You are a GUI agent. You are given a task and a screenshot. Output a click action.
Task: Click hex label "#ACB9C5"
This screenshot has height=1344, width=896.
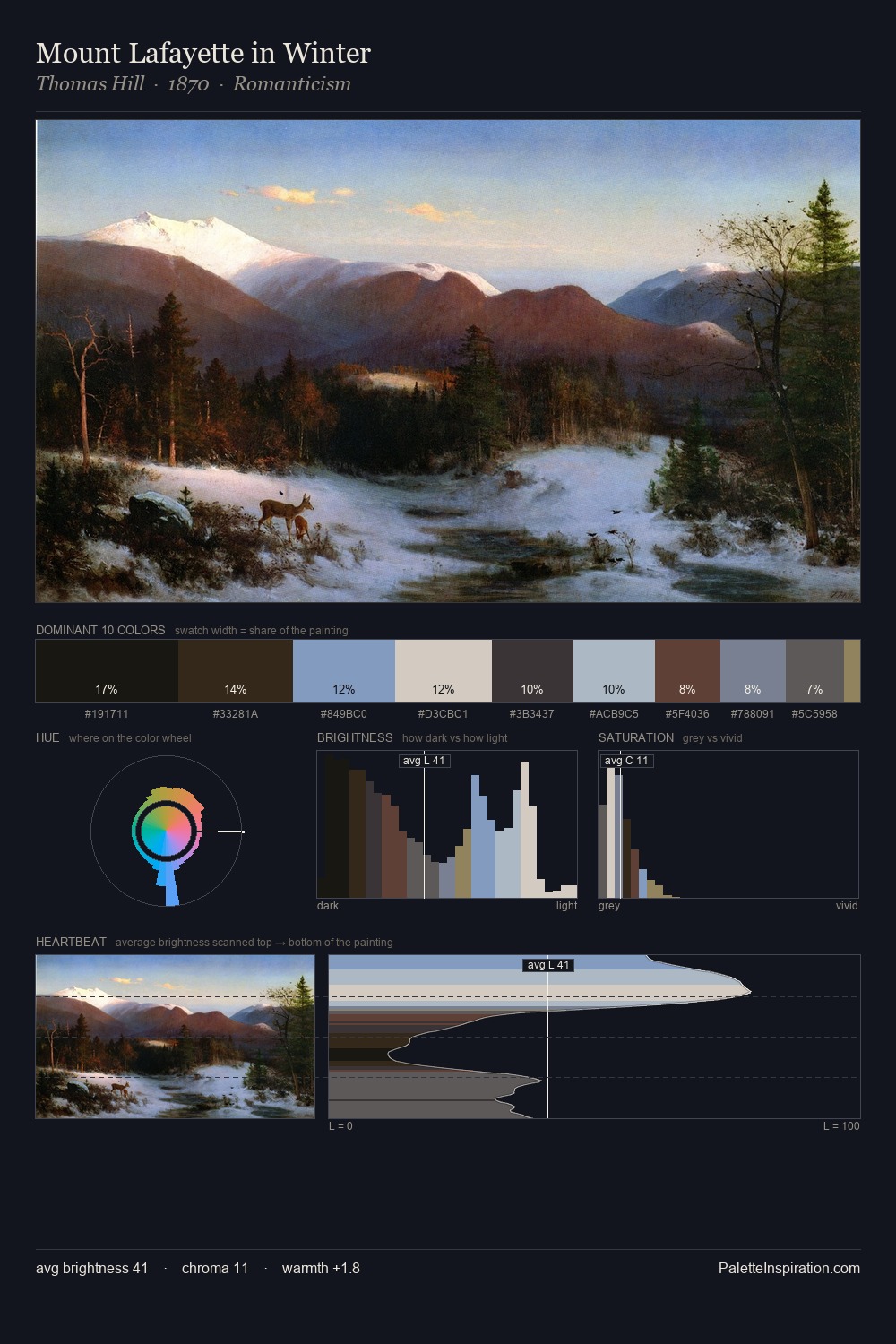pos(614,714)
